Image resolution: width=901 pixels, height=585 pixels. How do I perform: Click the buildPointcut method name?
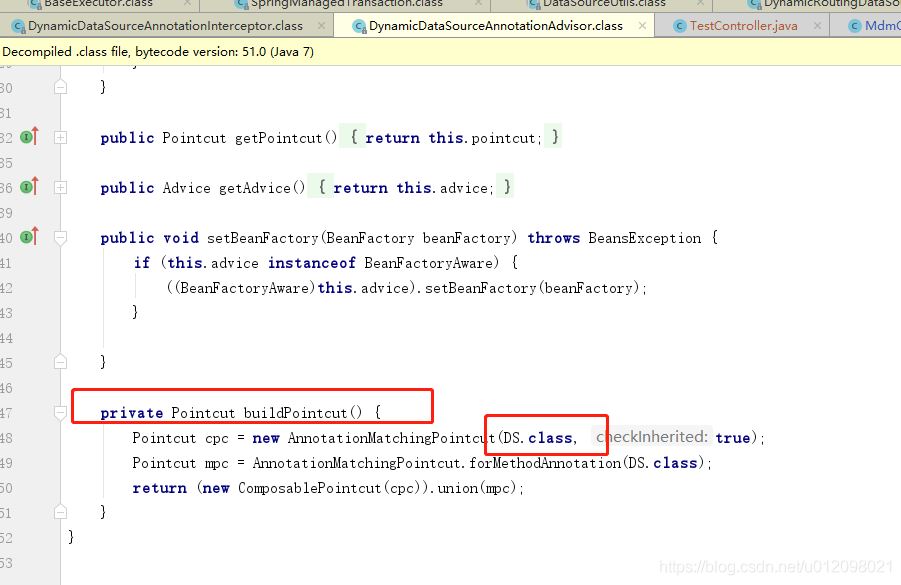[296, 413]
